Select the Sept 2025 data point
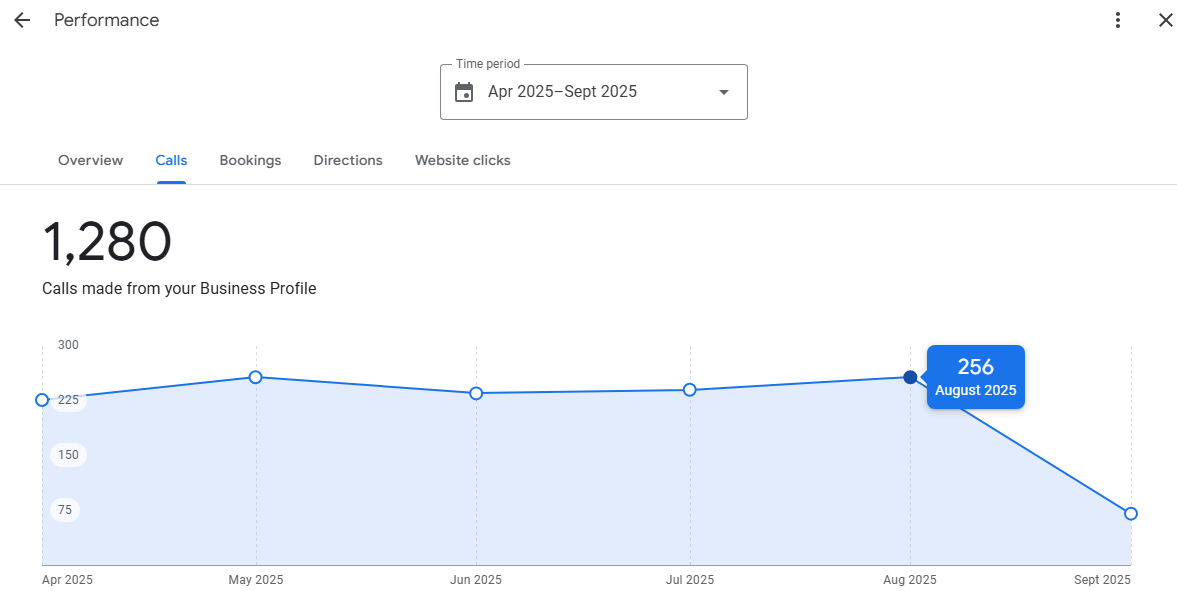 click(1131, 513)
